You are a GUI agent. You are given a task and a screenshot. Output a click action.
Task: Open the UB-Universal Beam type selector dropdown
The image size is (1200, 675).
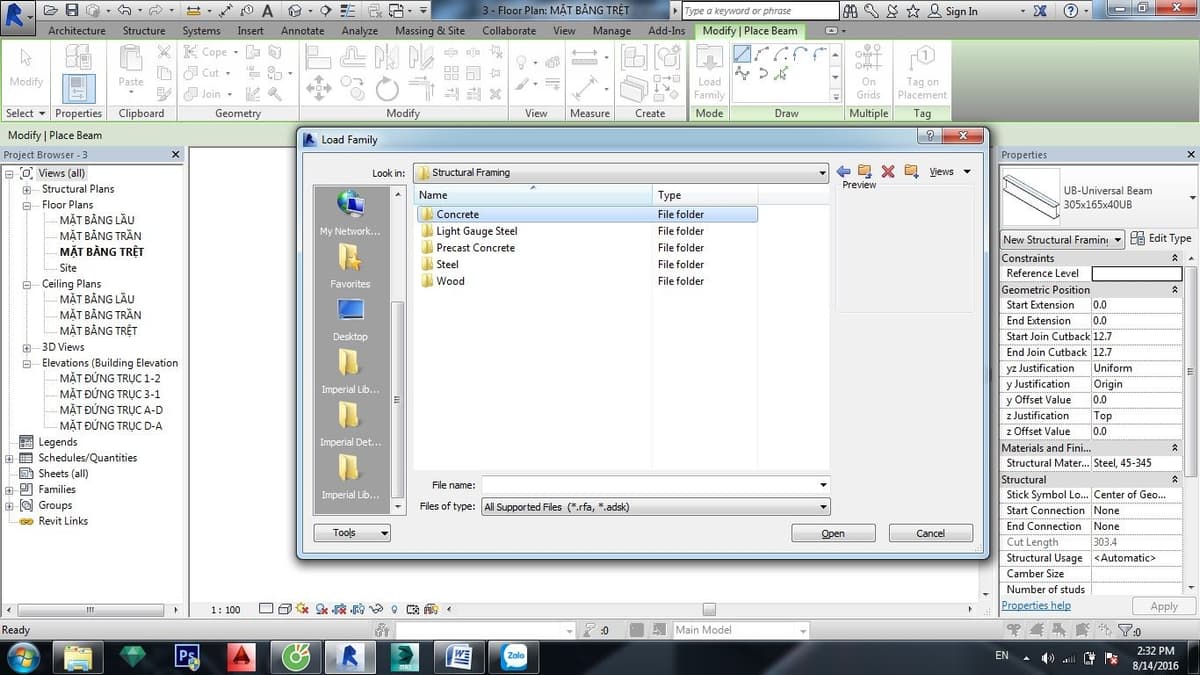pyautogui.click(x=1192, y=197)
